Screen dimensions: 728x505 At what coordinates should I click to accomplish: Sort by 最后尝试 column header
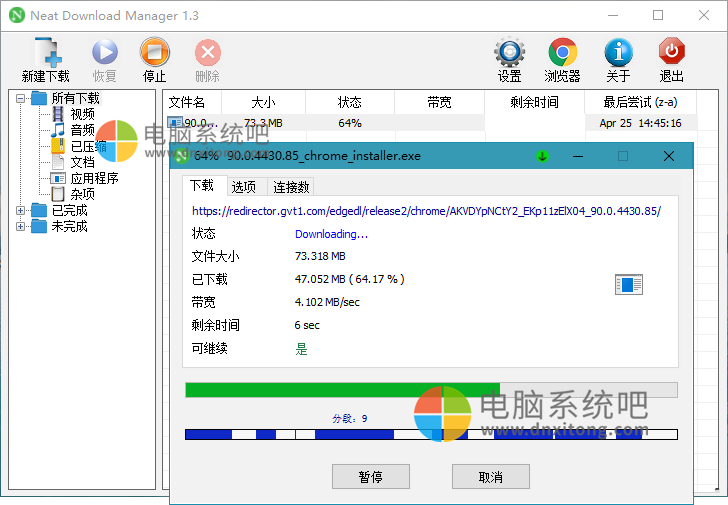coord(640,102)
